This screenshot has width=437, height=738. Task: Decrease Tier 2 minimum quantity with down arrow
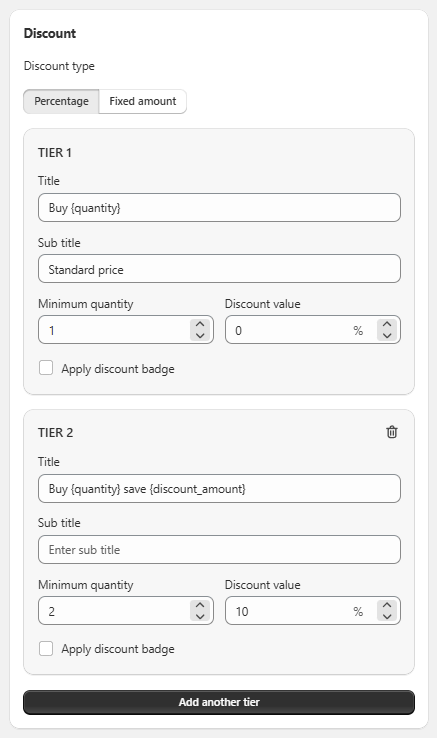200,616
